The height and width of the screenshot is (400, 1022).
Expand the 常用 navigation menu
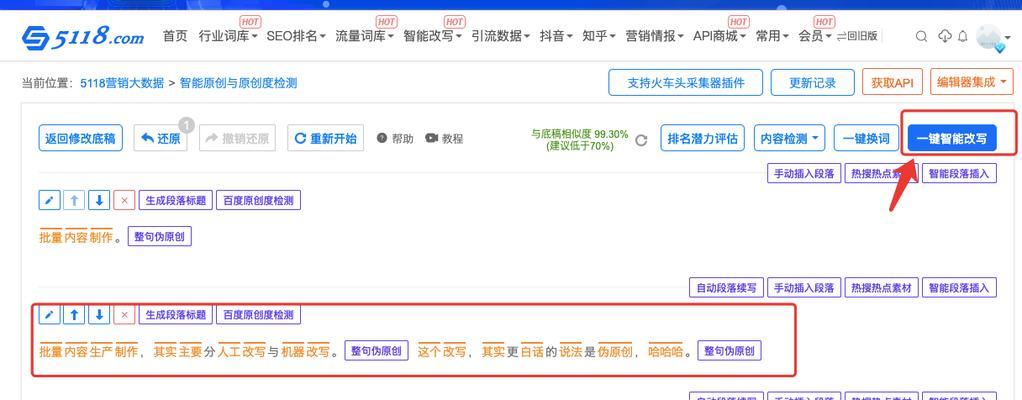click(772, 36)
